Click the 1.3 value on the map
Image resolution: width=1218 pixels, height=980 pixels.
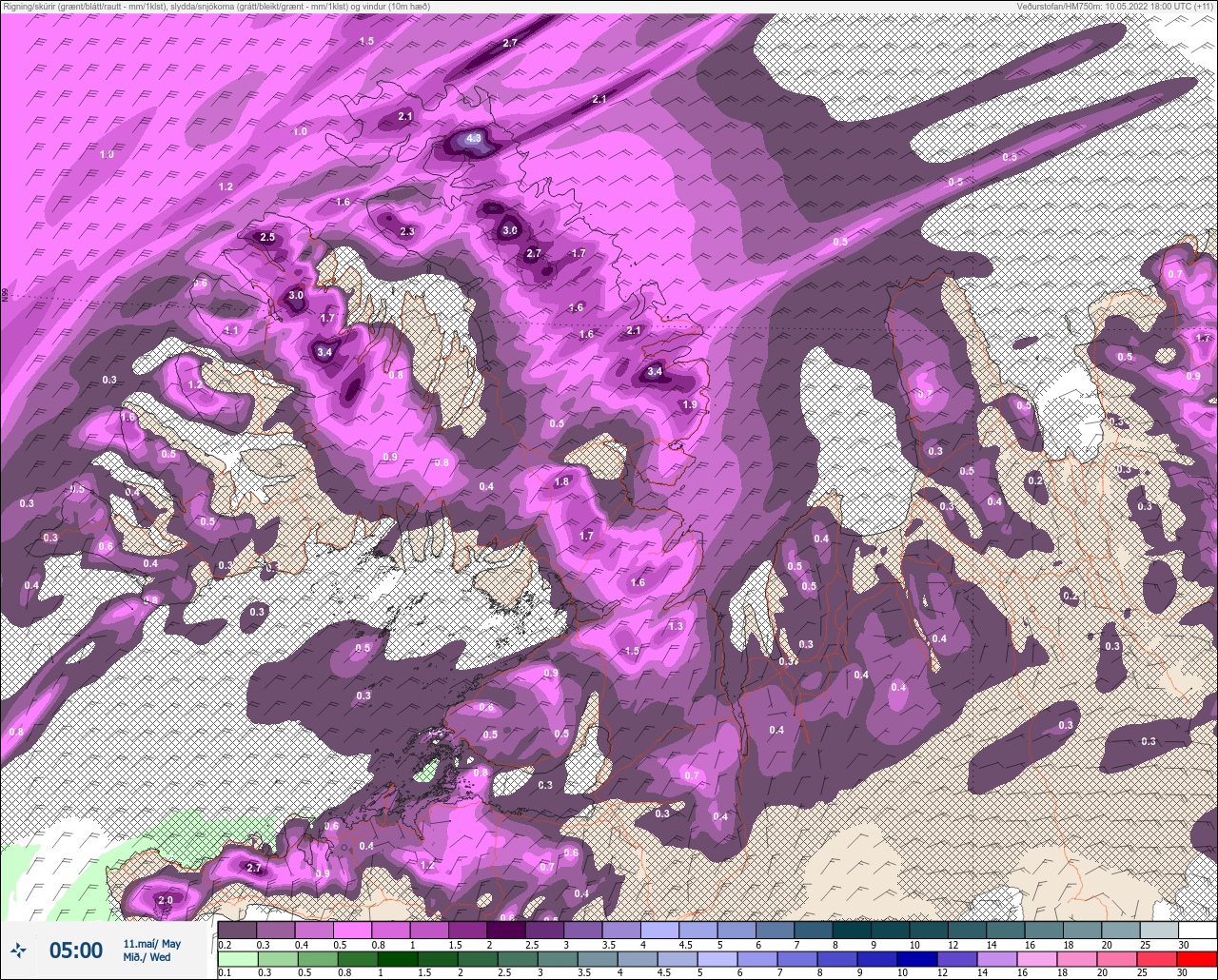[677, 626]
